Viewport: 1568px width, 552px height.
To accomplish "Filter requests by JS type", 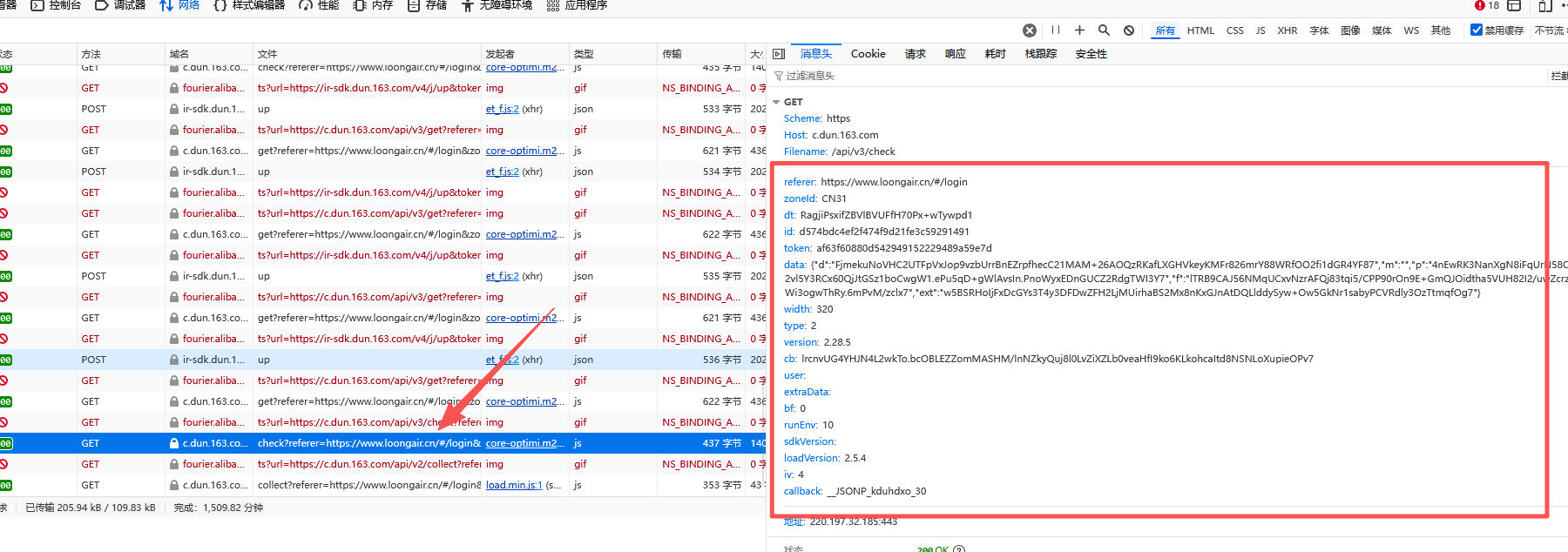I will (x=1260, y=30).
